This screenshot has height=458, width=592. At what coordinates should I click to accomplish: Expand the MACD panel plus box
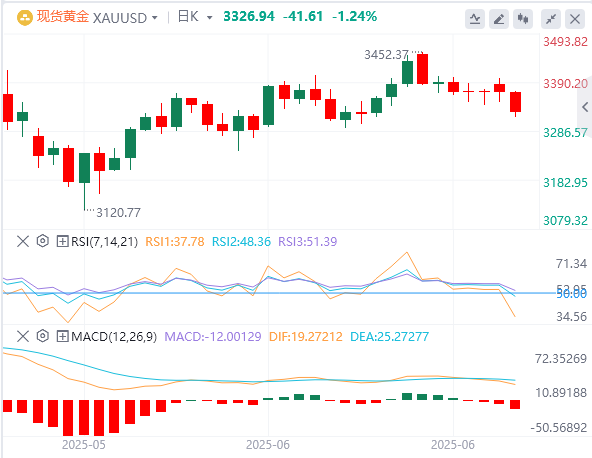coord(62,336)
